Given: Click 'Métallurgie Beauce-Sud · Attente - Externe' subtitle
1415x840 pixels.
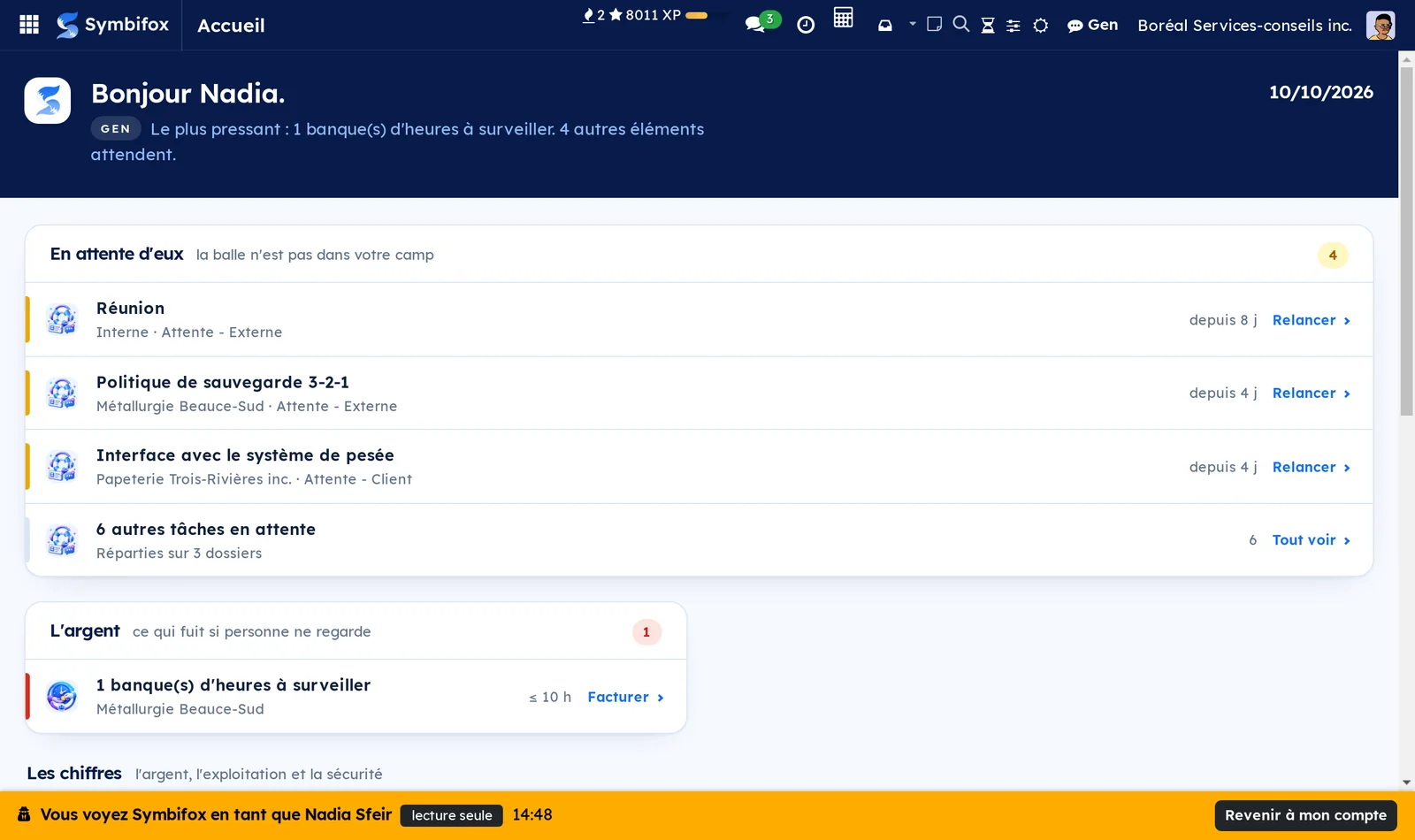Looking at the screenshot, I should pos(247,406).
